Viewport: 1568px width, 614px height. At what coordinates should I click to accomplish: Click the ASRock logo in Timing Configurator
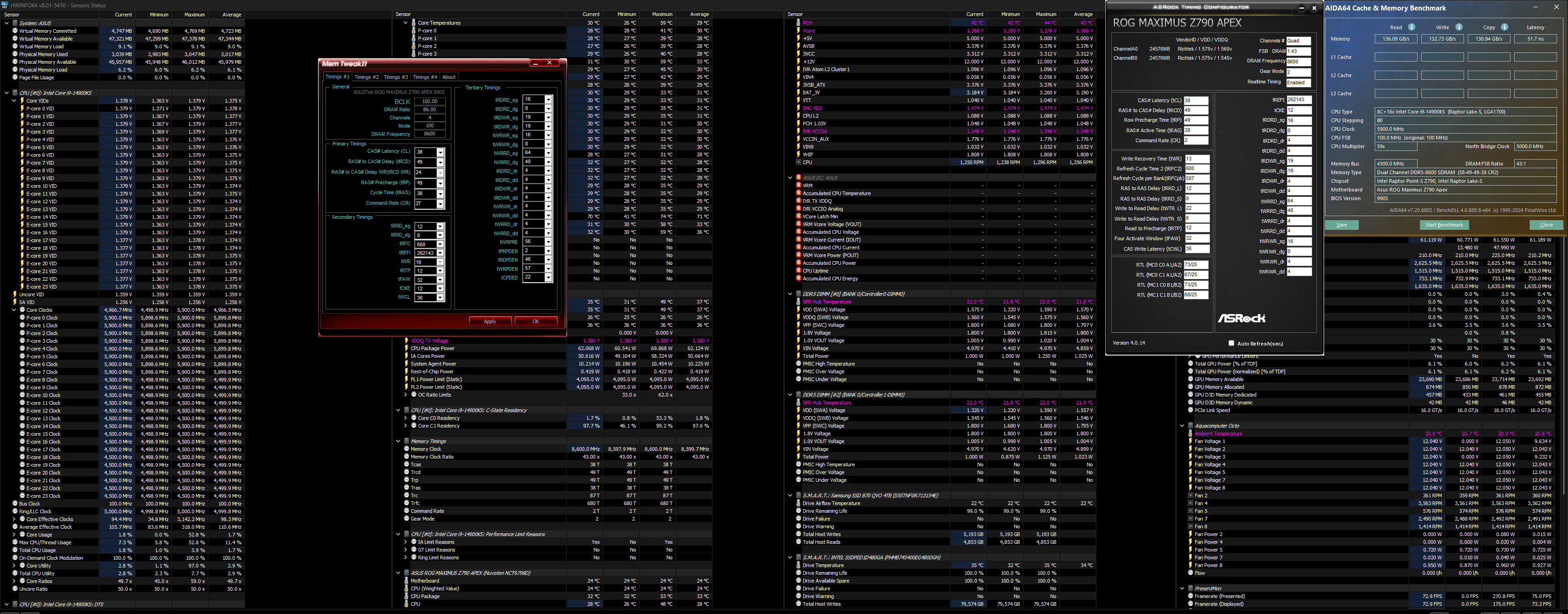click(1241, 318)
